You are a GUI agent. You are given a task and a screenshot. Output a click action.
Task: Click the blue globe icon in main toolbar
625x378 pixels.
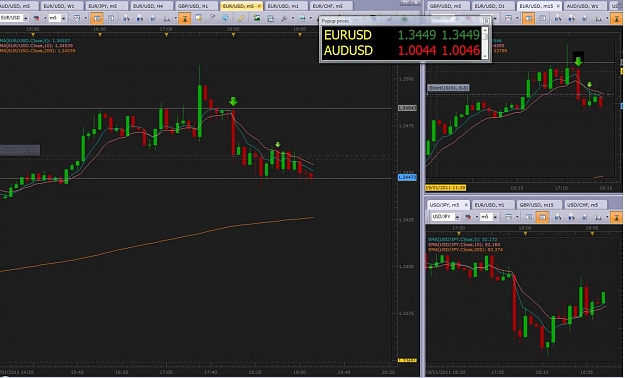[225, 18]
